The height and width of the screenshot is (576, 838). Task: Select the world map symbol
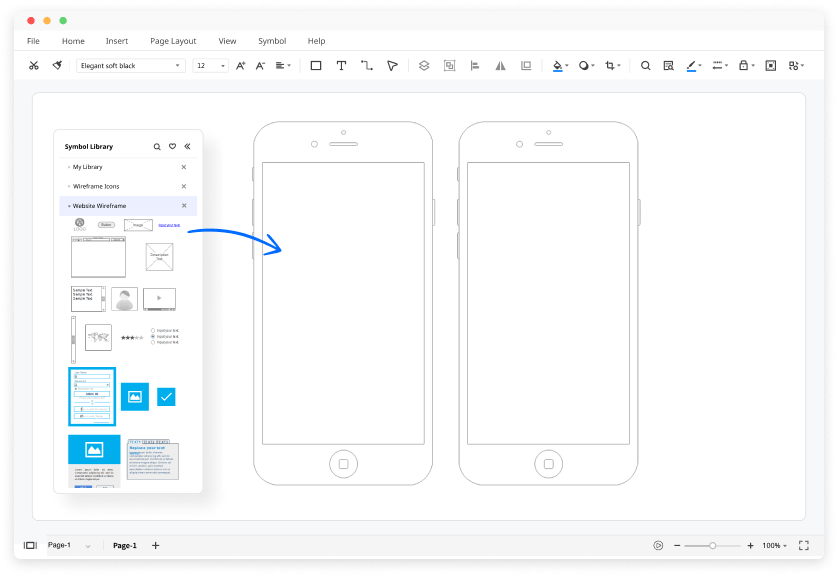pyautogui.click(x=98, y=337)
